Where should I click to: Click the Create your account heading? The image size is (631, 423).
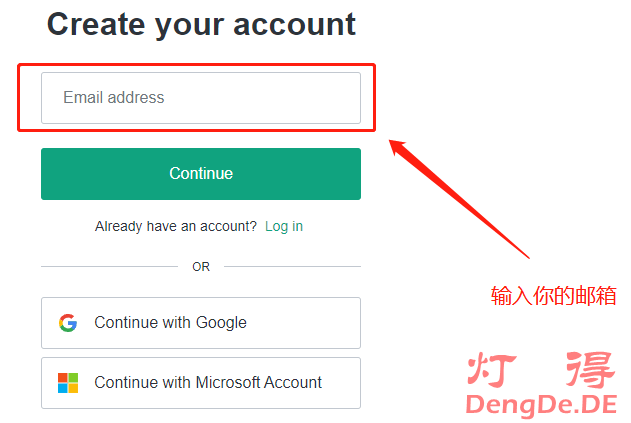(201, 24)
